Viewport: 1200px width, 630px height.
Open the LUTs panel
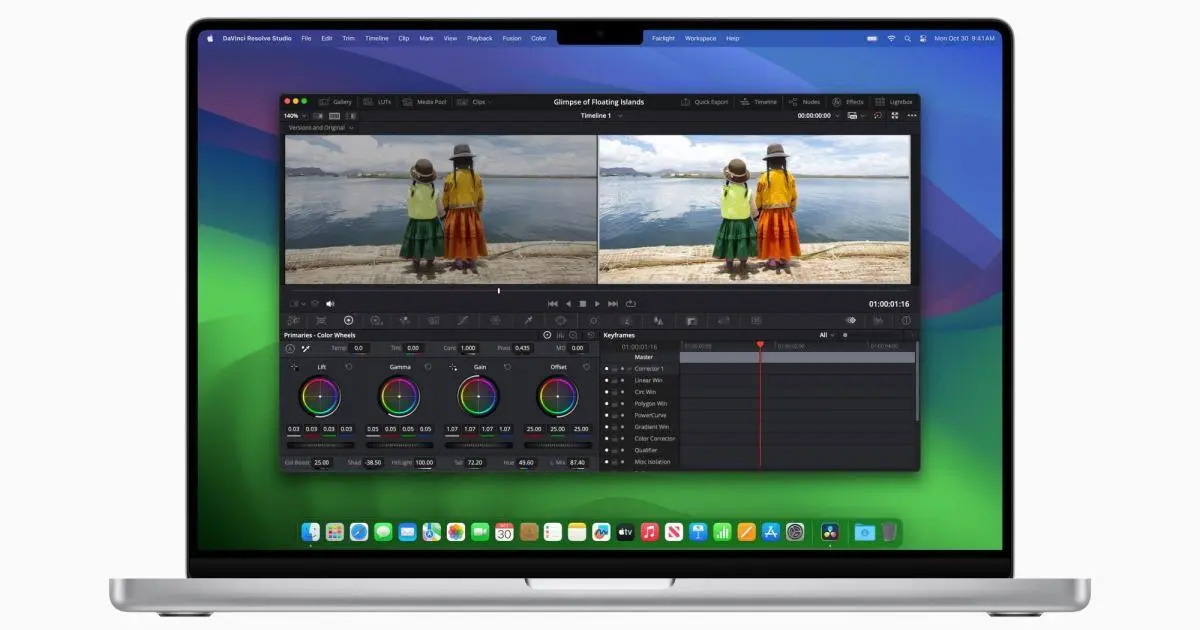pyautogui.click(x=378, y=102)
